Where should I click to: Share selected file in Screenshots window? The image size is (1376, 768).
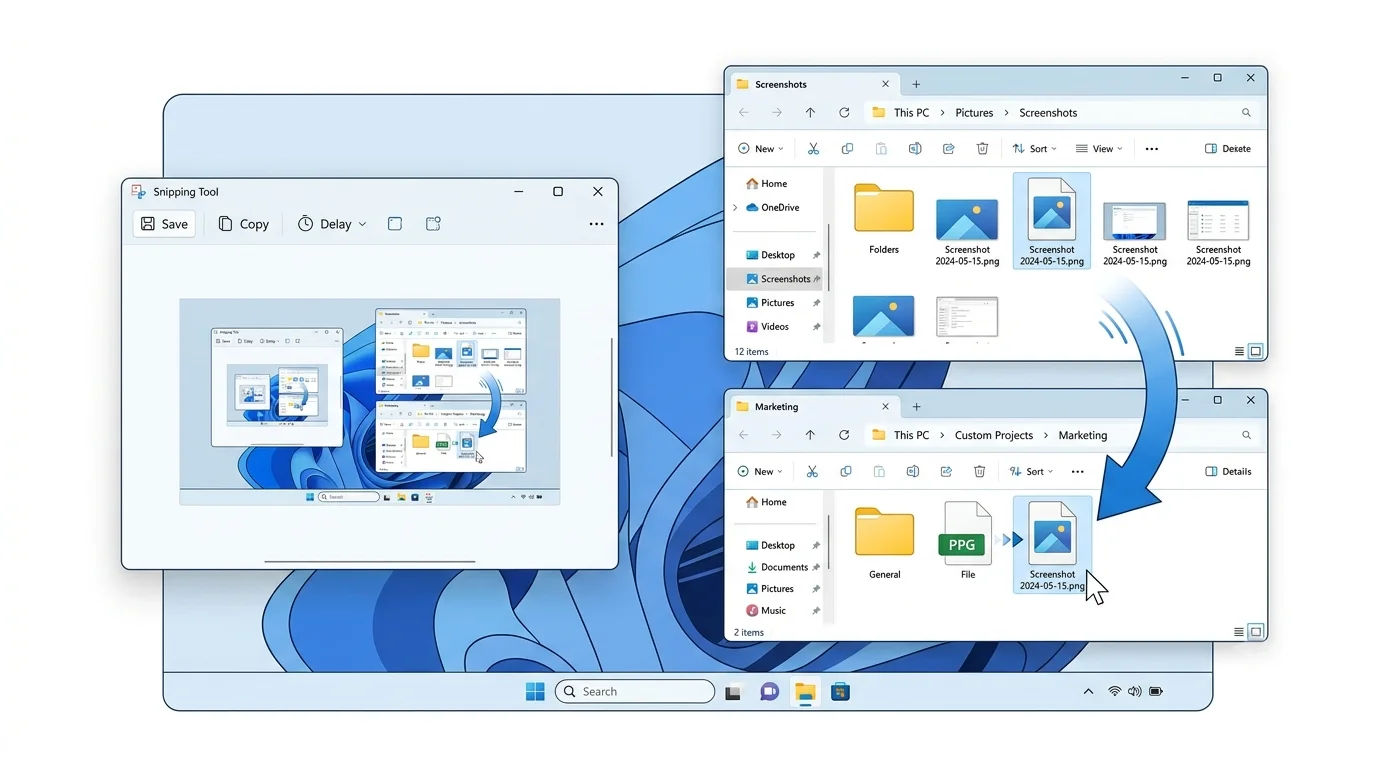948,148
